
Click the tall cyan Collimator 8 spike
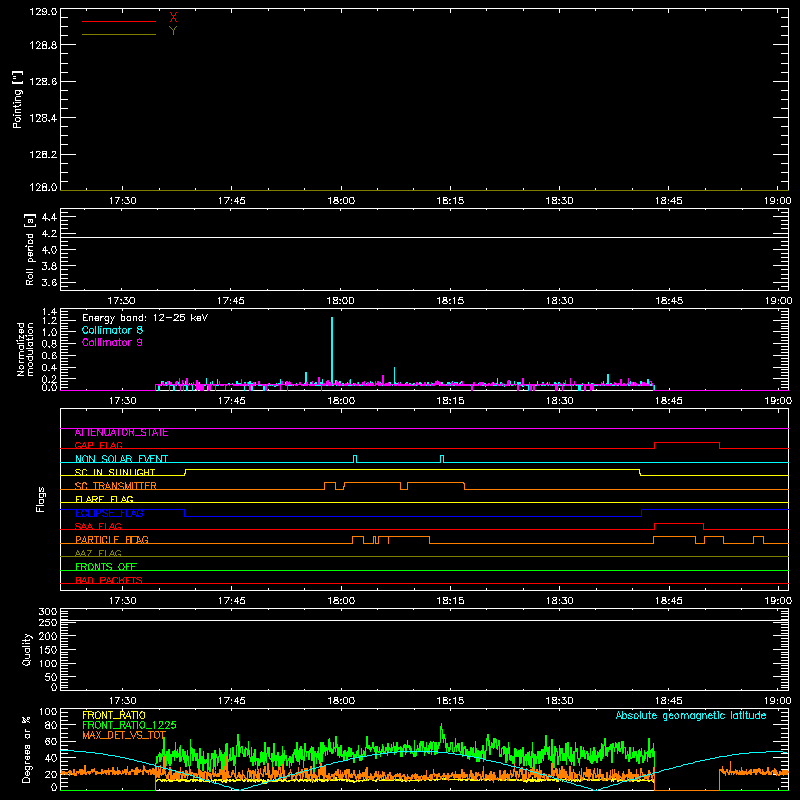coord(332,350)
